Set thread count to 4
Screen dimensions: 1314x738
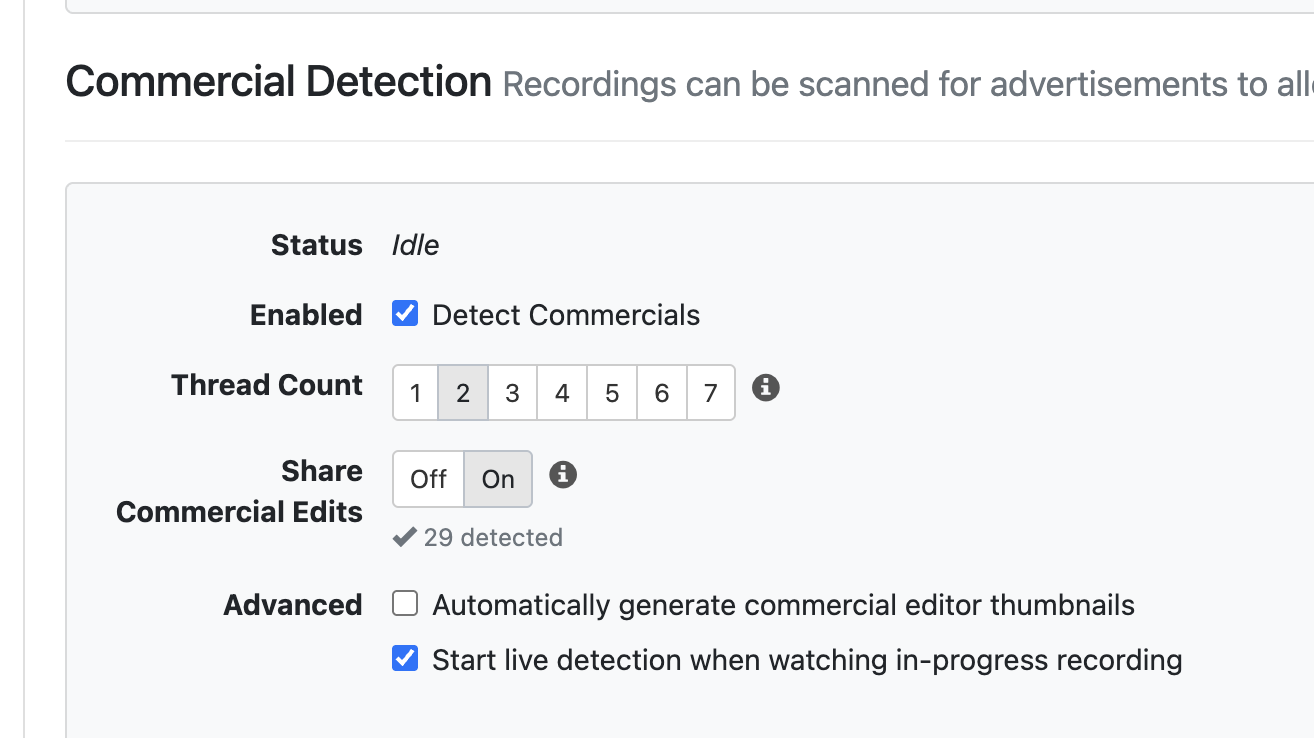click(x=562, y=393)
